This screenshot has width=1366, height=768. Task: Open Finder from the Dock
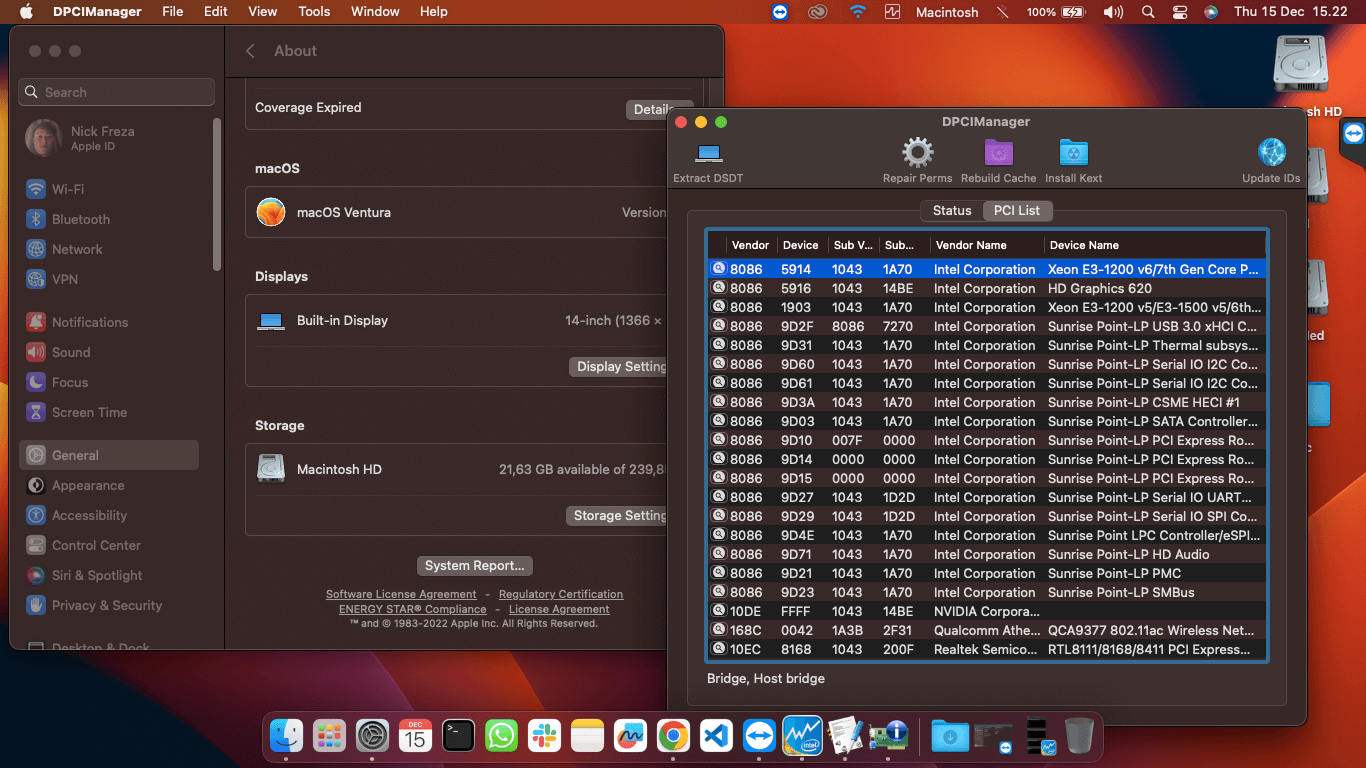[x=287, y=736]
